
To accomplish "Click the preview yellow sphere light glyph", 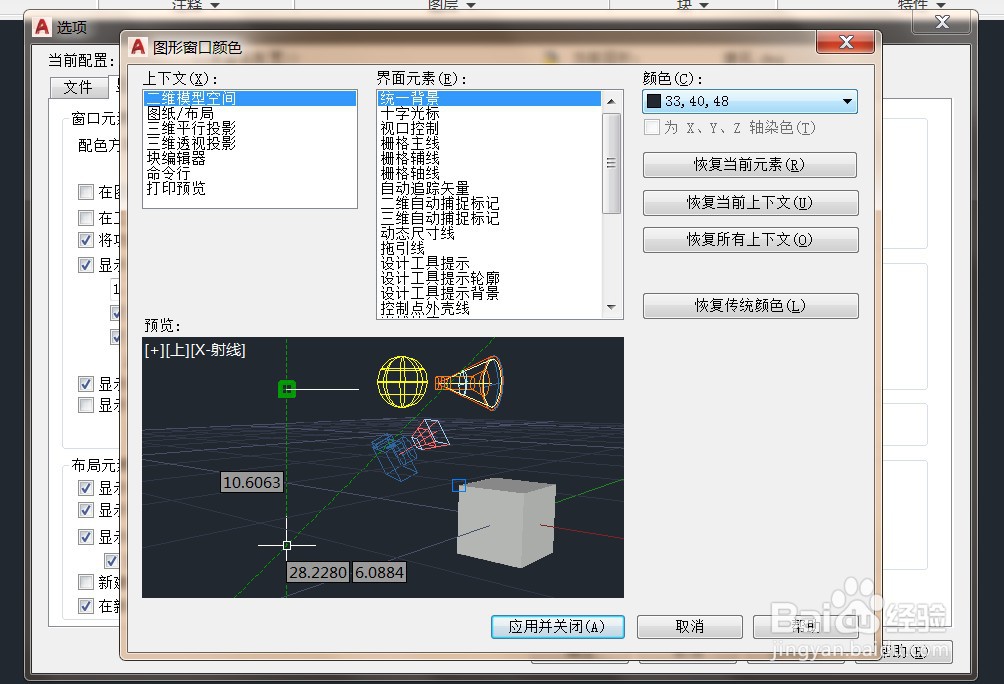I will tap(403, 382).
